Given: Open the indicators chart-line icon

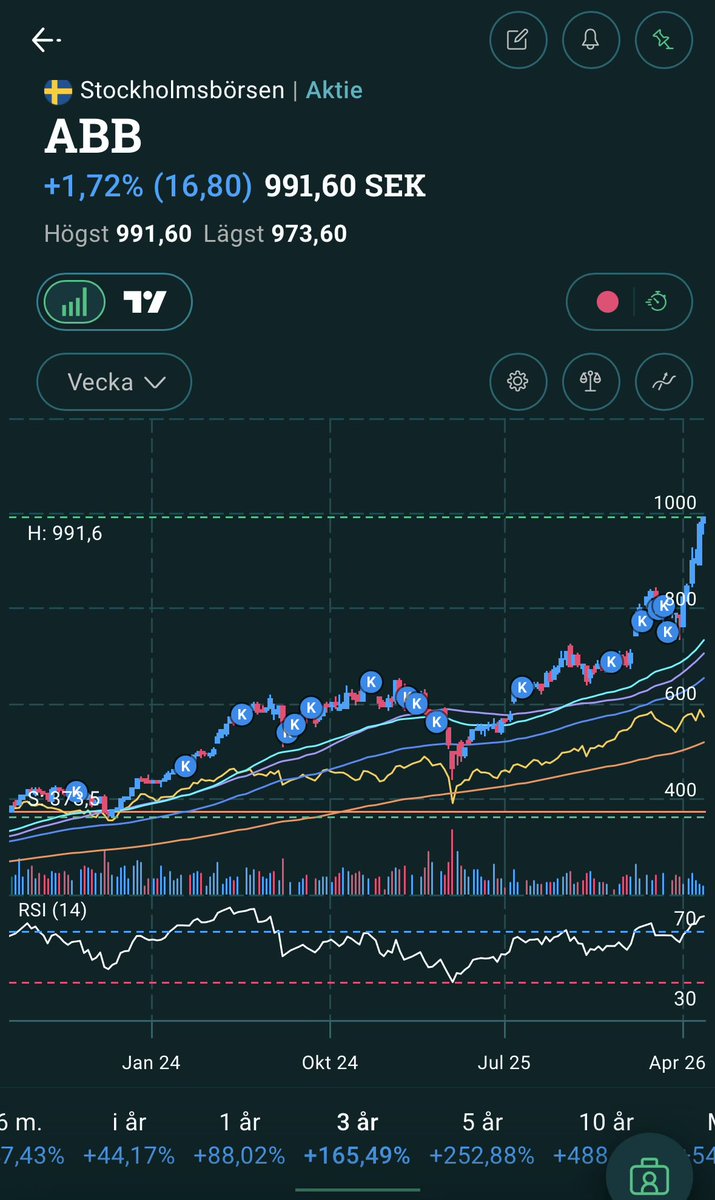Looking at the screenshot, I should [x=662, y=381].
